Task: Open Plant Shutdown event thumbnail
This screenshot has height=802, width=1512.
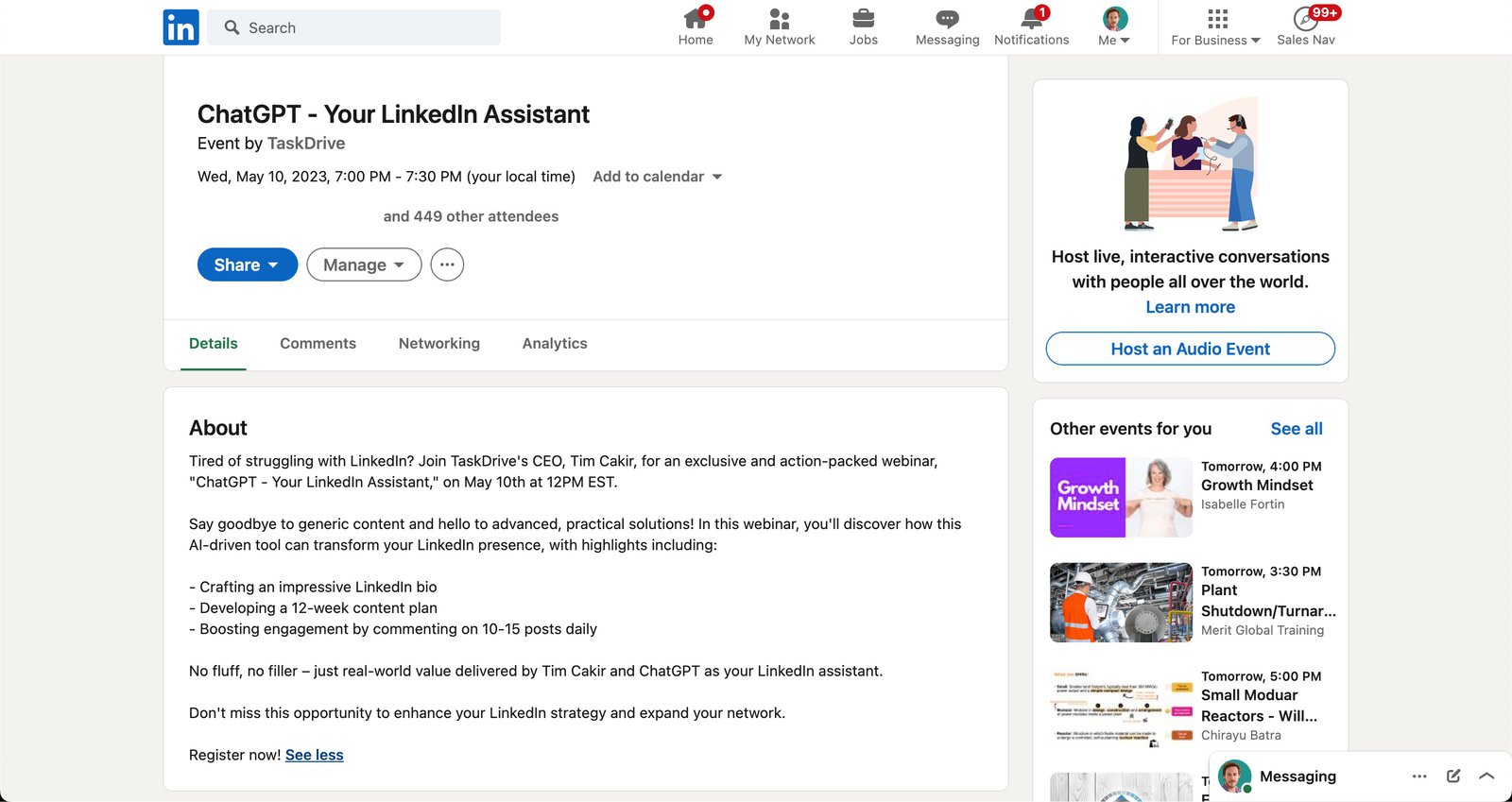Action: coord(1121,603)
